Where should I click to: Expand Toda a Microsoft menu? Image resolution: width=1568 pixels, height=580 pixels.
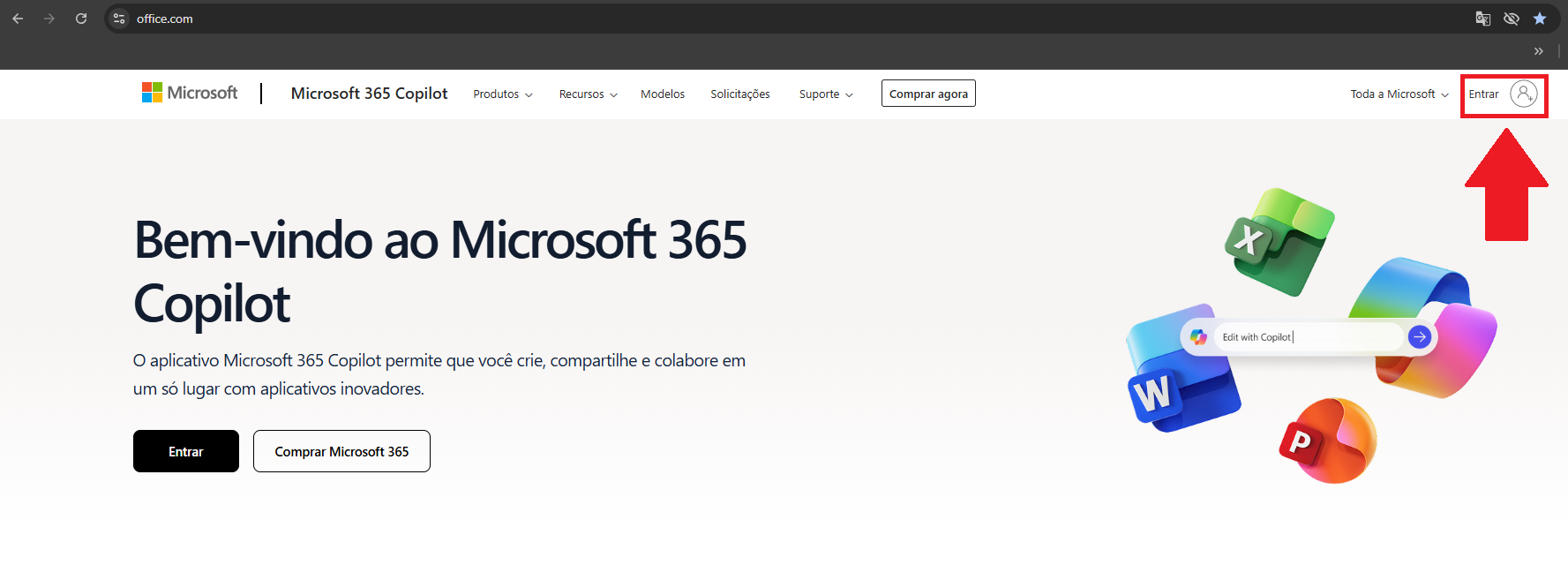coord(1399,94)
